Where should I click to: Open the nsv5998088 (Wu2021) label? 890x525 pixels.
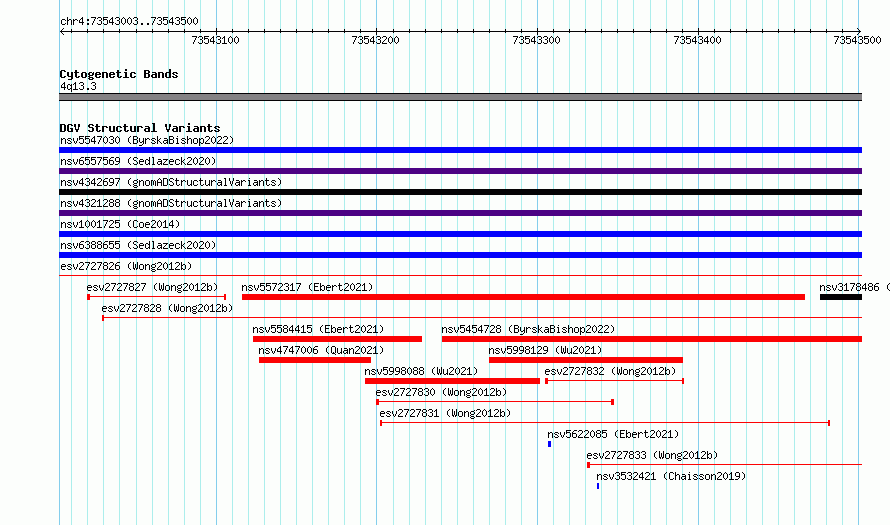click(x=421, y=371)
